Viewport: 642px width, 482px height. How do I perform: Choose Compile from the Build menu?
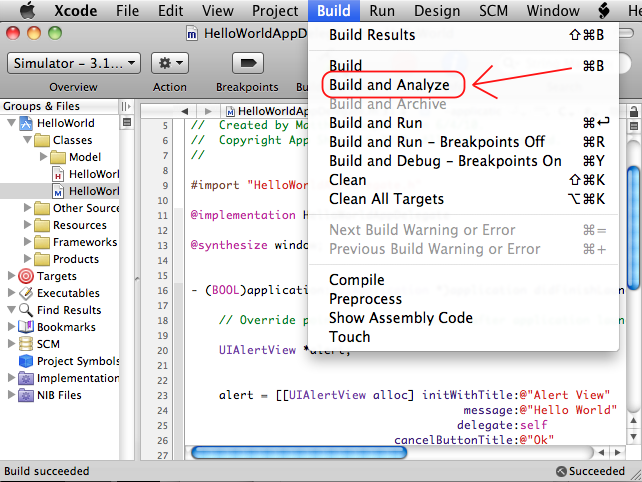pos(463,280)
